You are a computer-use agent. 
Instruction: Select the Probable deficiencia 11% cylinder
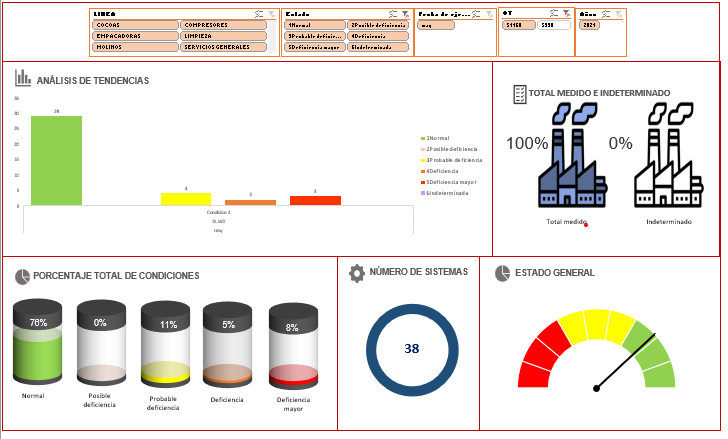pos(165,344)
